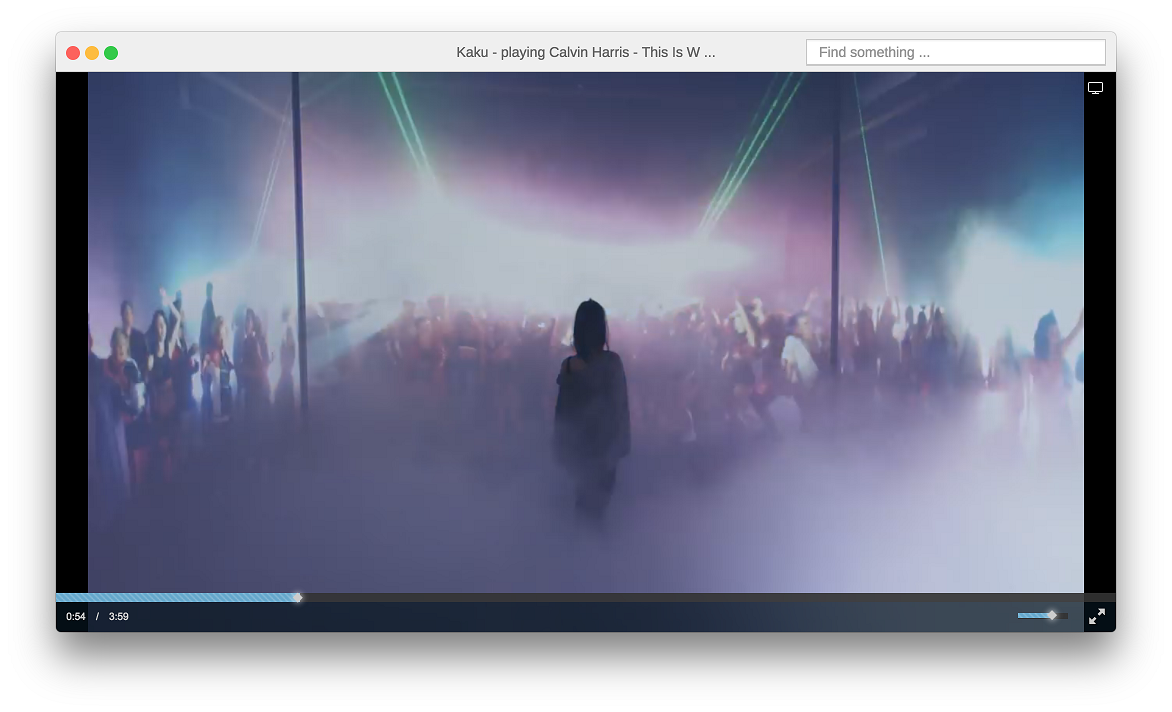Image resolution: width=1172 pixels, height=712 pixels.
Task: Click the video progress bar handle
Action: pyautogui.click(x=297, y=598)
